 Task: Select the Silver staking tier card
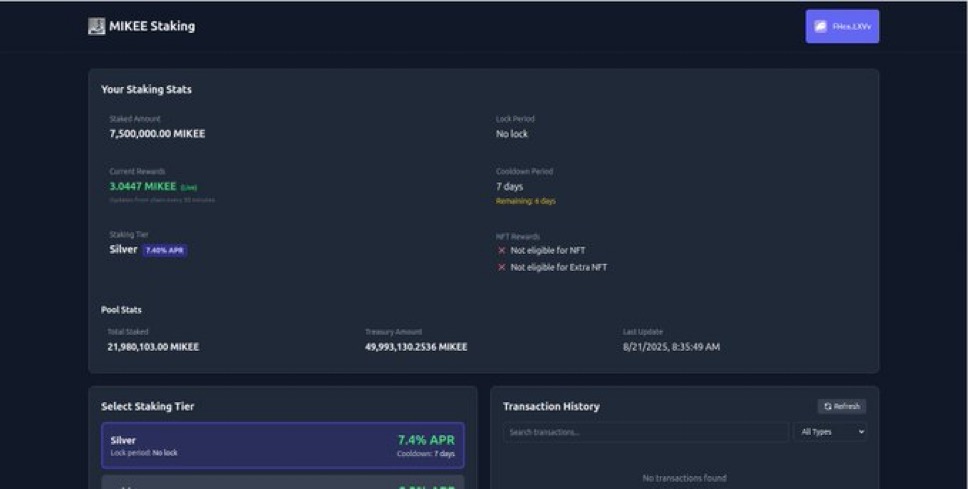(x=283, y=446)
